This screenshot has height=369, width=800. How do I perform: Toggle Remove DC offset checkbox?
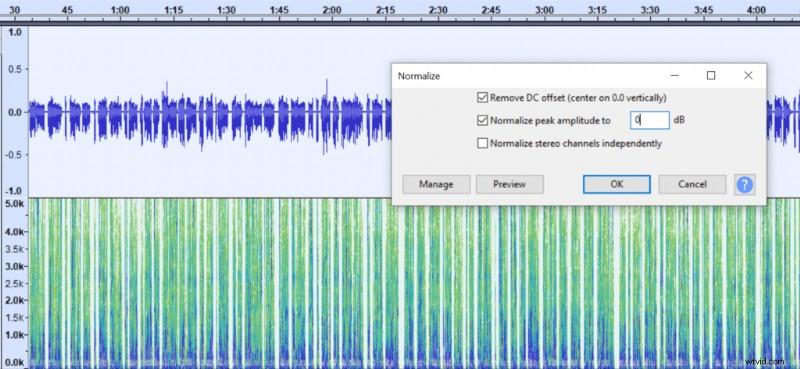(x=482, y=97)
